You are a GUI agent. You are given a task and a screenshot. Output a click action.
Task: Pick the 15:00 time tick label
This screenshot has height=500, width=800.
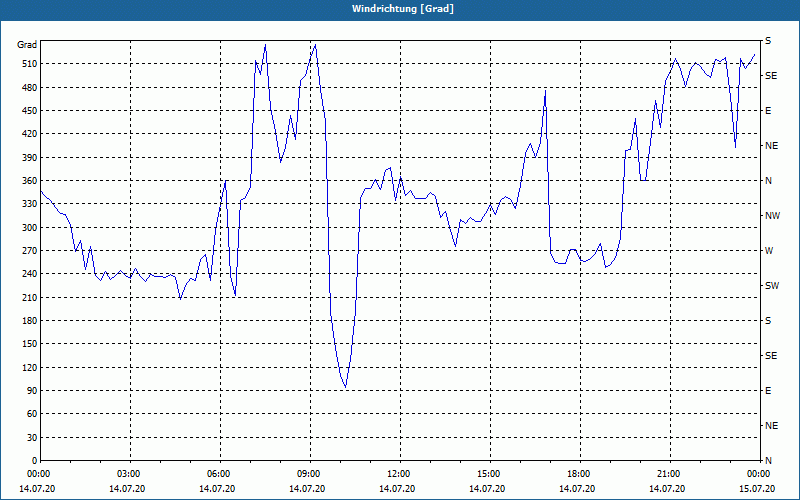coord(487,473)
